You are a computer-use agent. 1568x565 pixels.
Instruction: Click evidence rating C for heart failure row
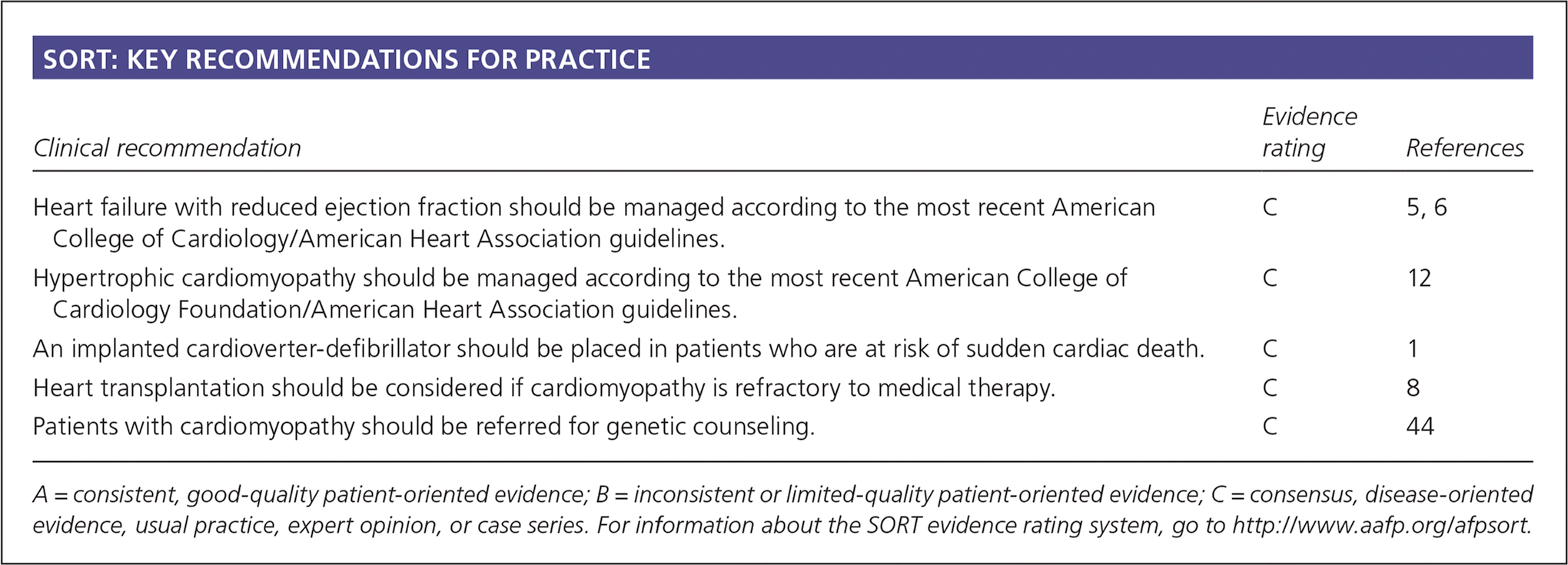[x=1270, y=208]
